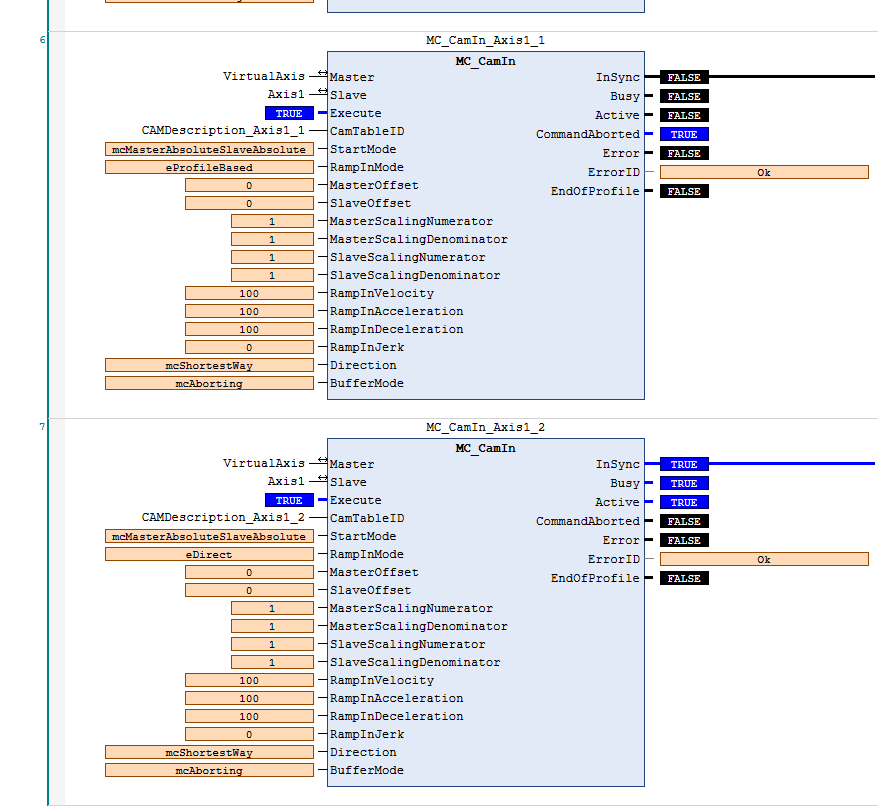The height and width of the screenshot is (806, 878).
Task: Select mcShortestWay Direction value in network 7
Action: (209, 752)
